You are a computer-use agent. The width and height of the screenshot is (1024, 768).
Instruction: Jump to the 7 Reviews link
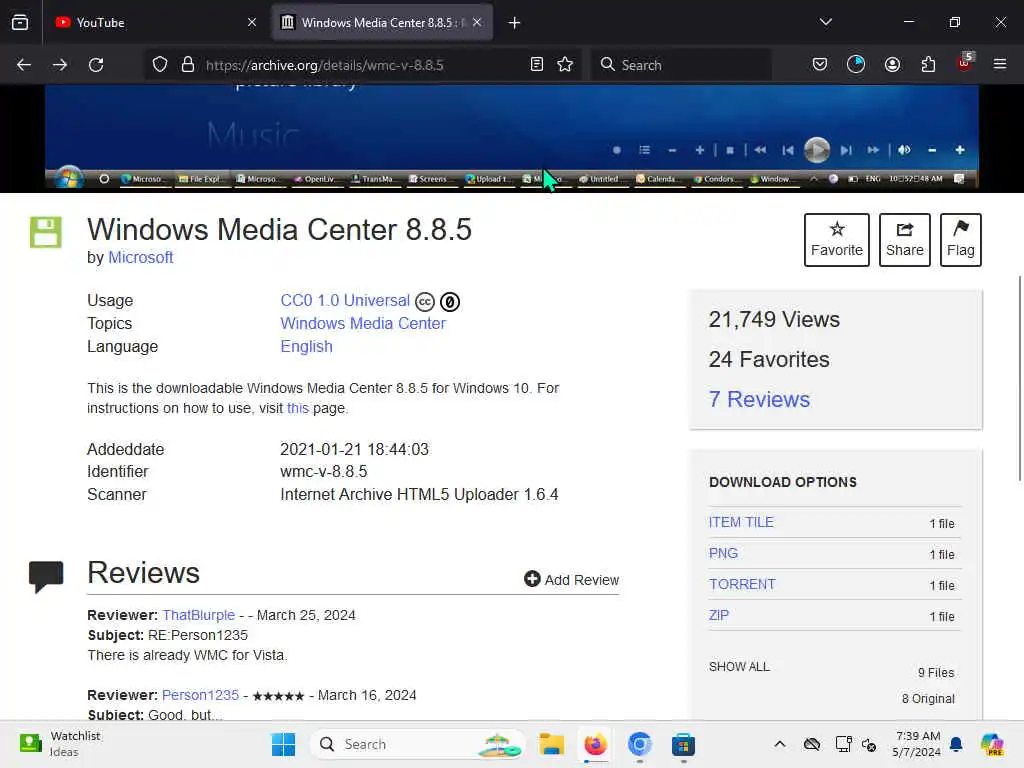tap(759, 399)
